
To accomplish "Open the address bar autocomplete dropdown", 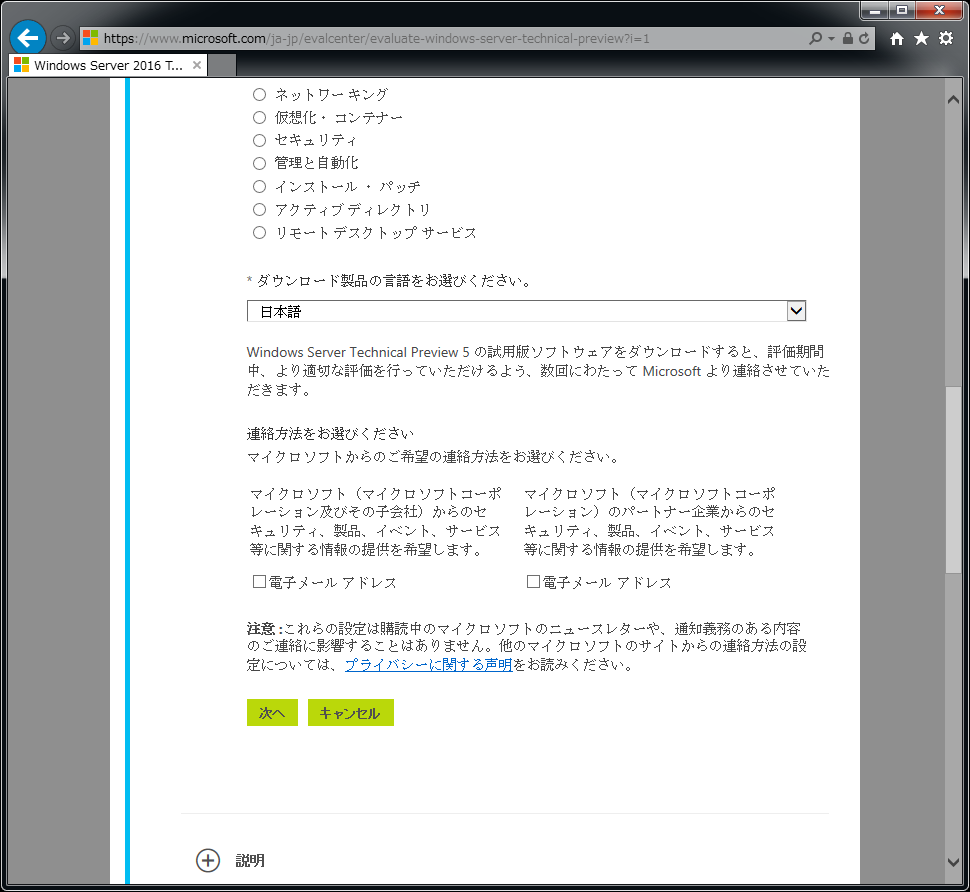I will pos(831,37).
